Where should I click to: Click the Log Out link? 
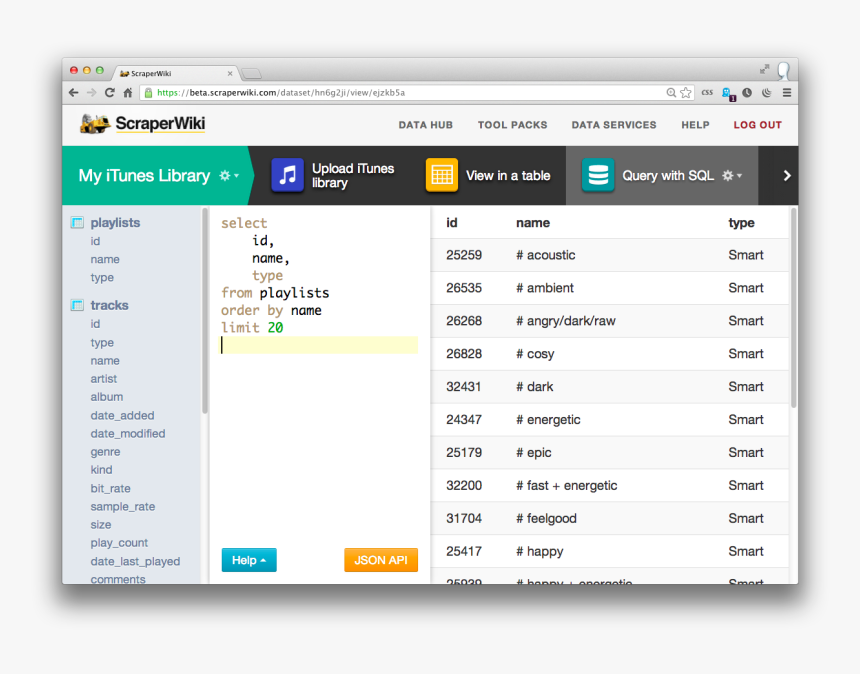[x=757, y=125]
